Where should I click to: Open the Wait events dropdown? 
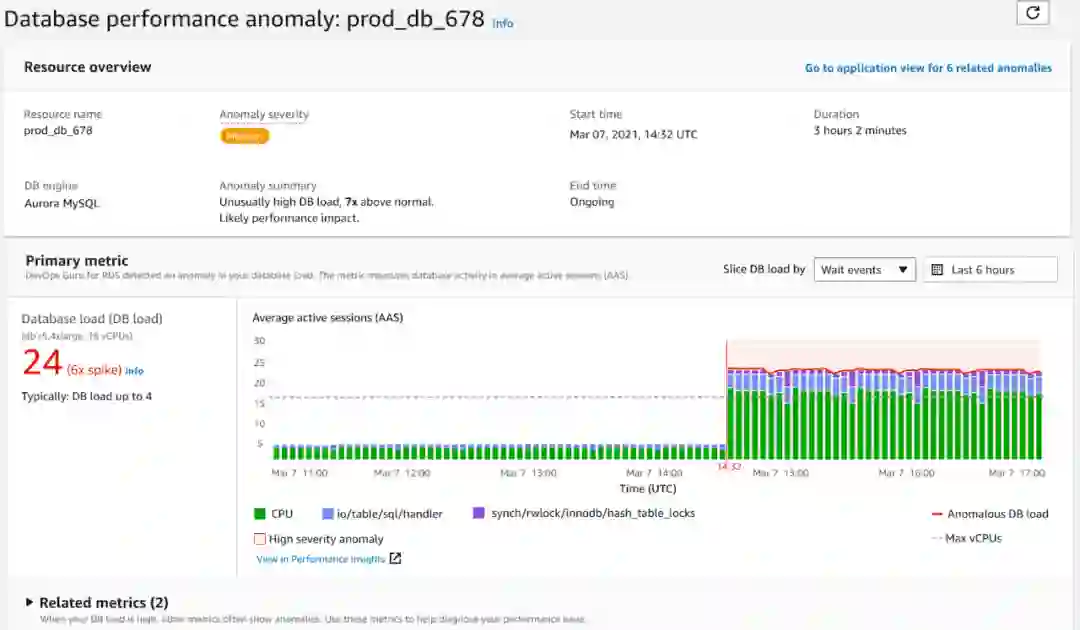(x=864, y=269)
